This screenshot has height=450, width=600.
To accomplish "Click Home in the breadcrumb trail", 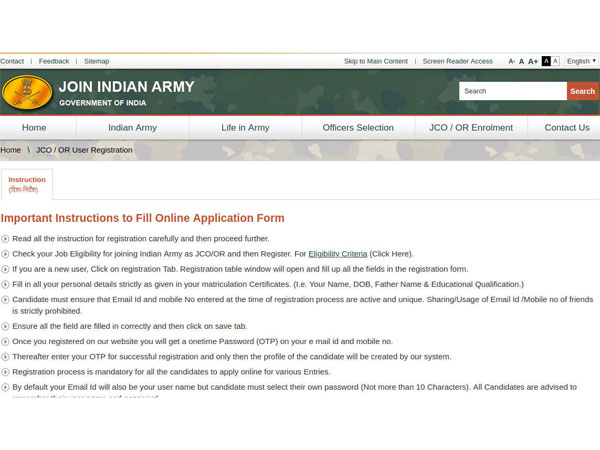I will (x=10, y=150).
